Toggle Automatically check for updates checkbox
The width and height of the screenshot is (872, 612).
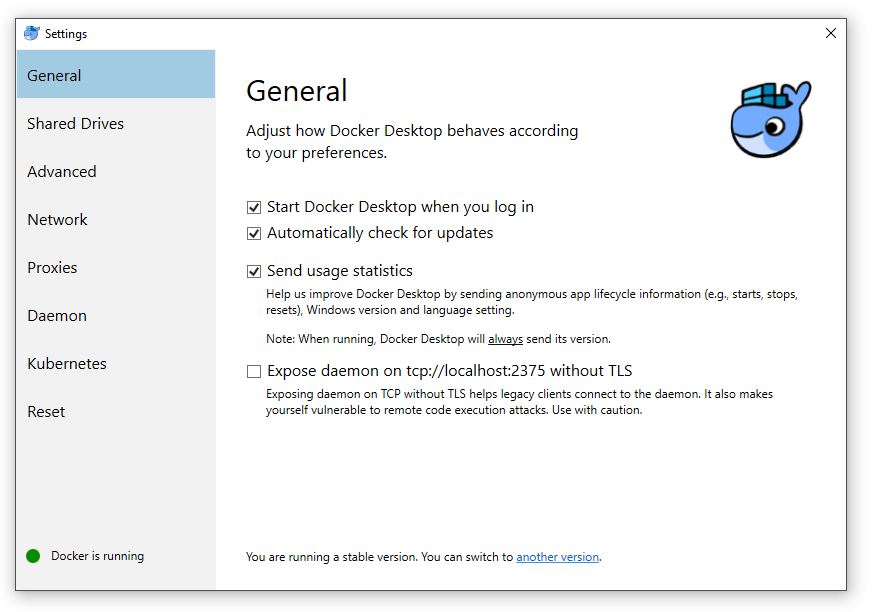(254, 233)
